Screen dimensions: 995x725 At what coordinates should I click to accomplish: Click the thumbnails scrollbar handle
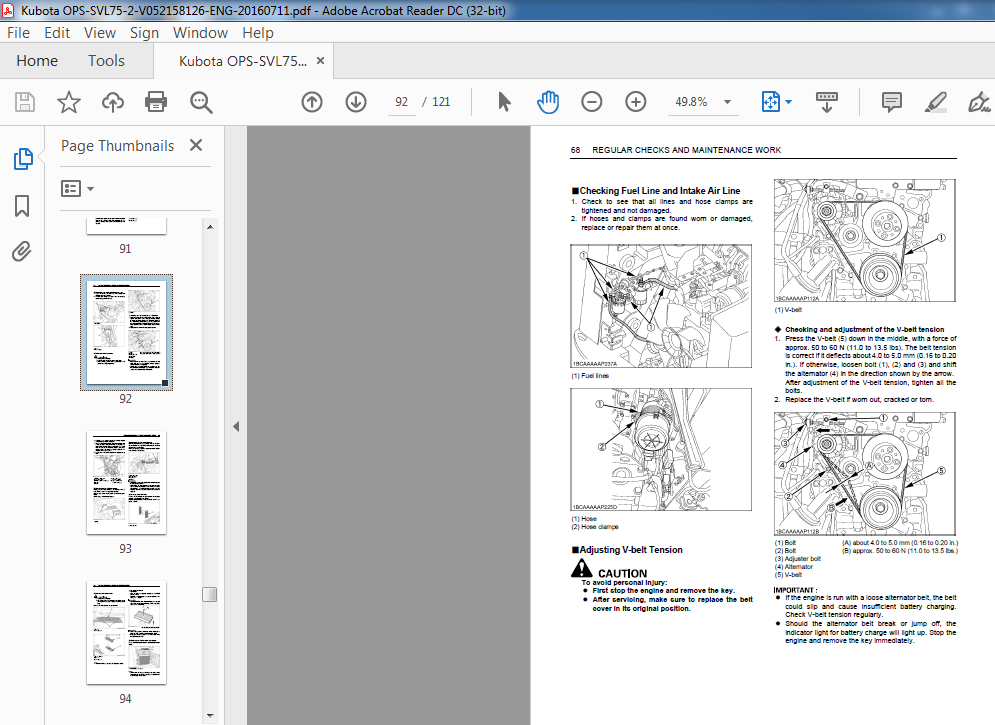[x=209, y=594]
